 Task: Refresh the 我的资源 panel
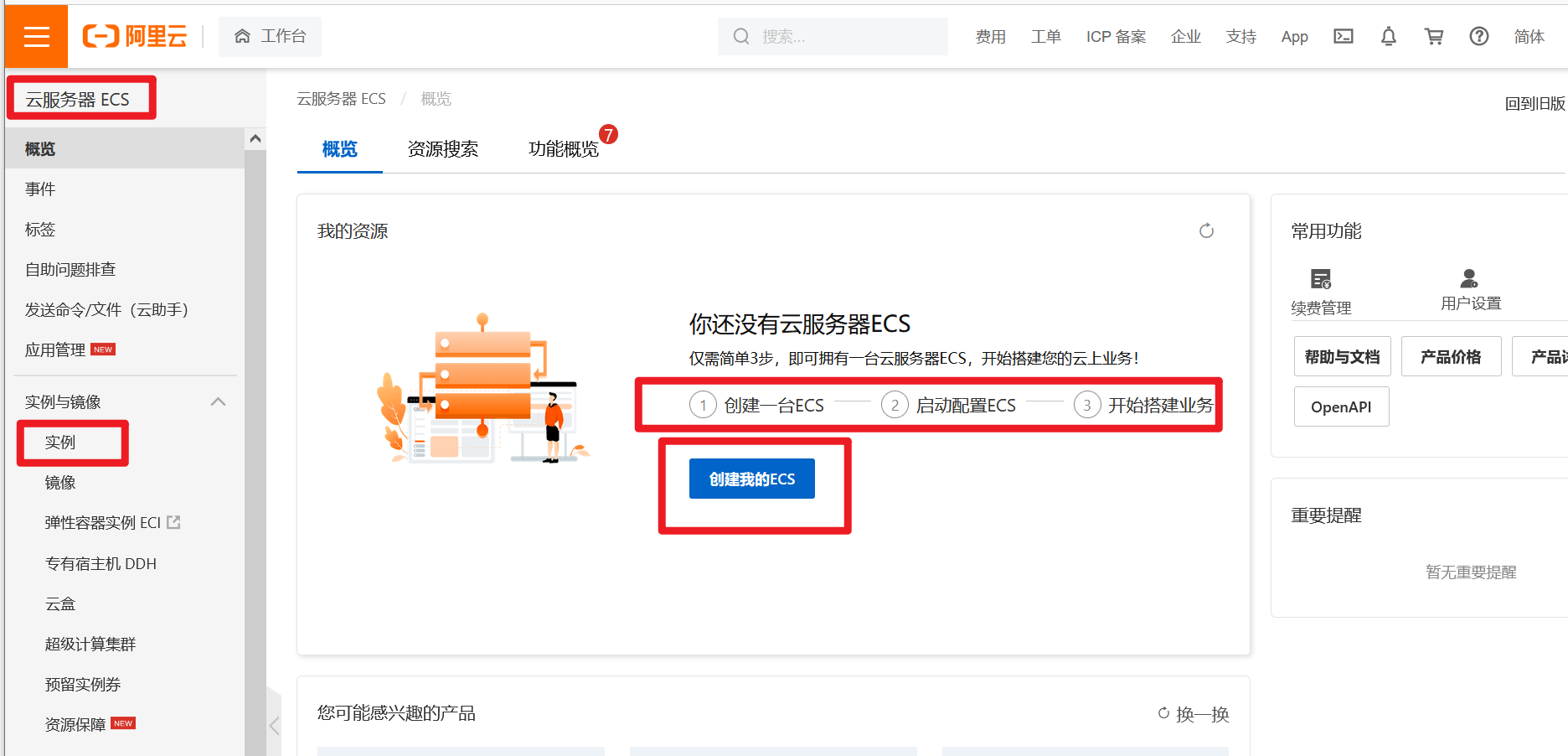click(x=1206, y=230)
